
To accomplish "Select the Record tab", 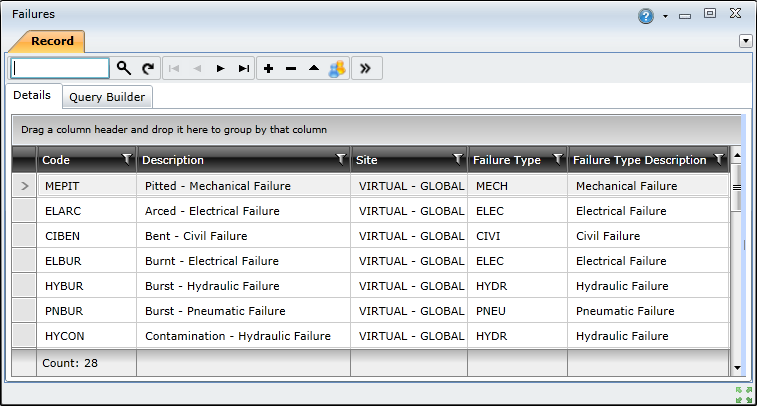I will pos(52,41).
